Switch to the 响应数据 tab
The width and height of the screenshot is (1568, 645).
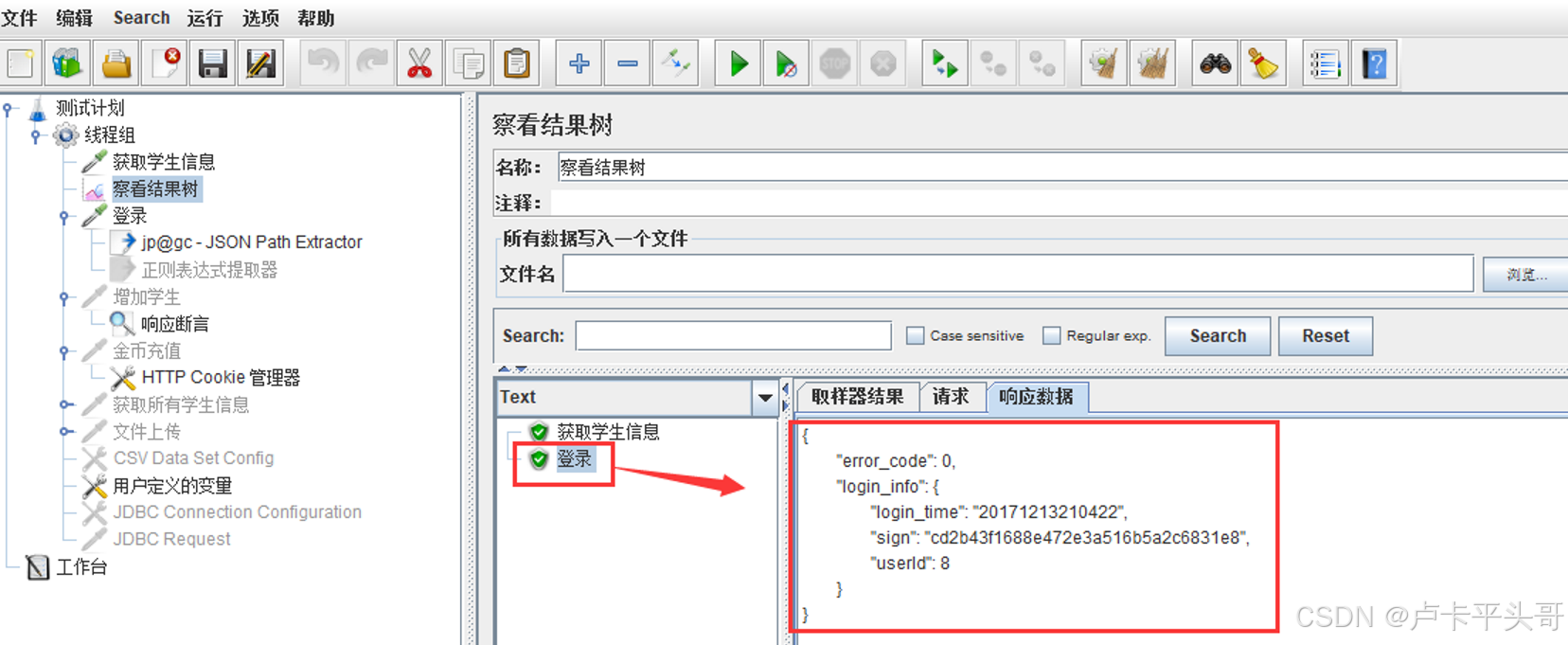(1037, 397)
